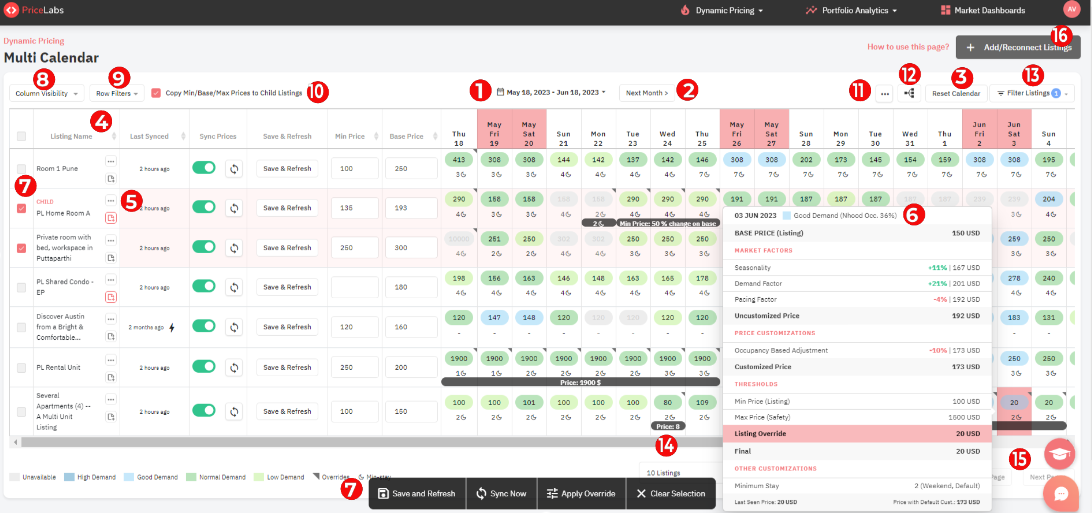Click the Next Month button
This screenshot has width=1092, height=513.
[x=647, y=93]
